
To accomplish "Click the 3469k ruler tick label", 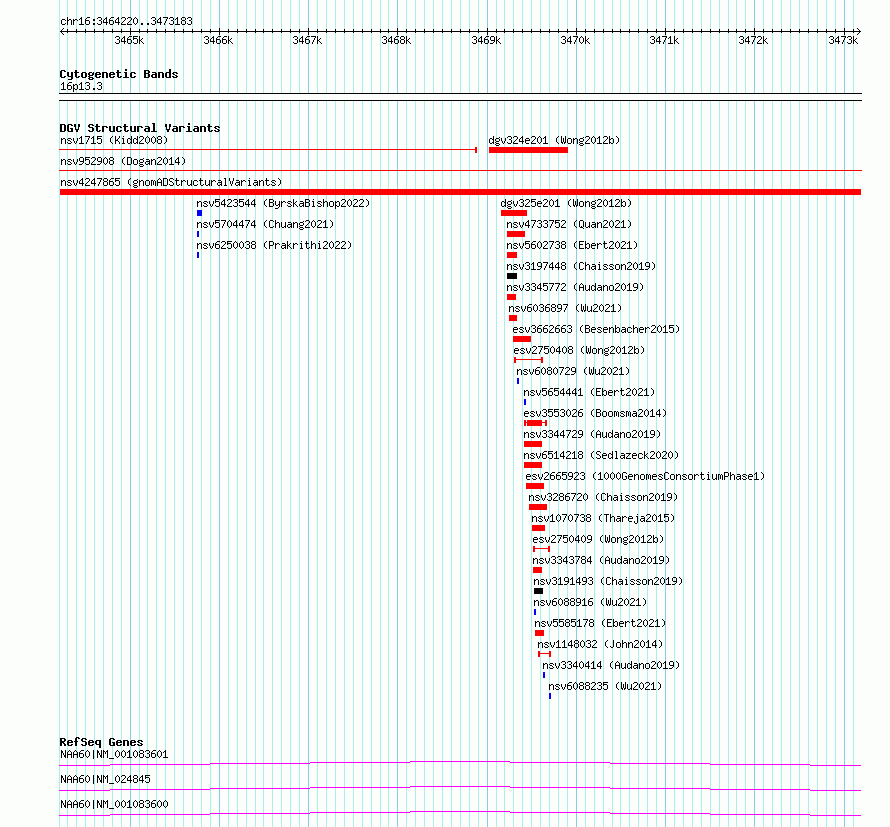I will [x=486, y=40].
